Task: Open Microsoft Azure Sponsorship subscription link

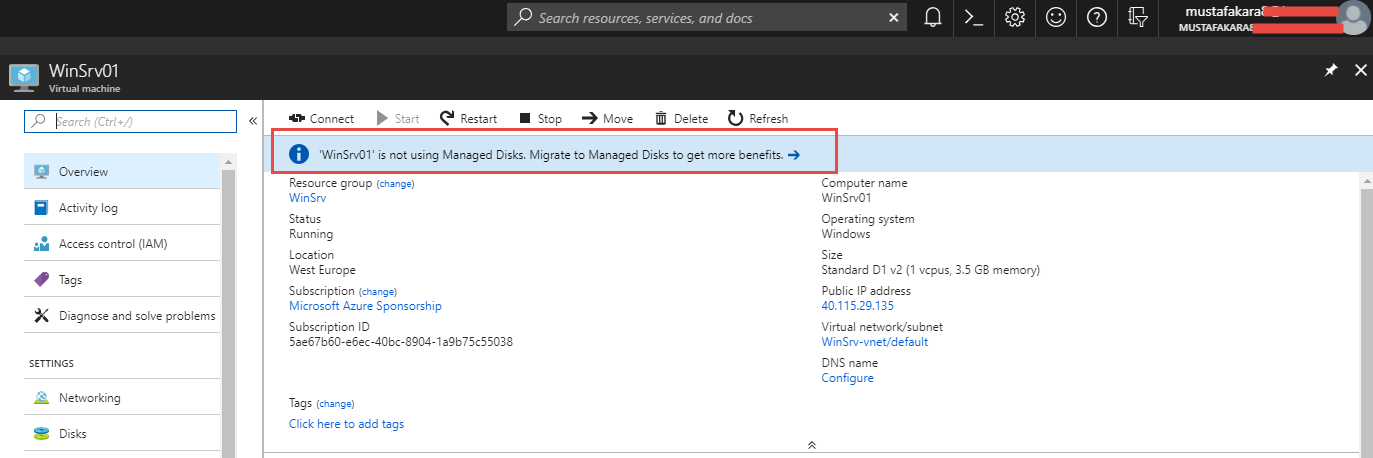Action: 365,306
